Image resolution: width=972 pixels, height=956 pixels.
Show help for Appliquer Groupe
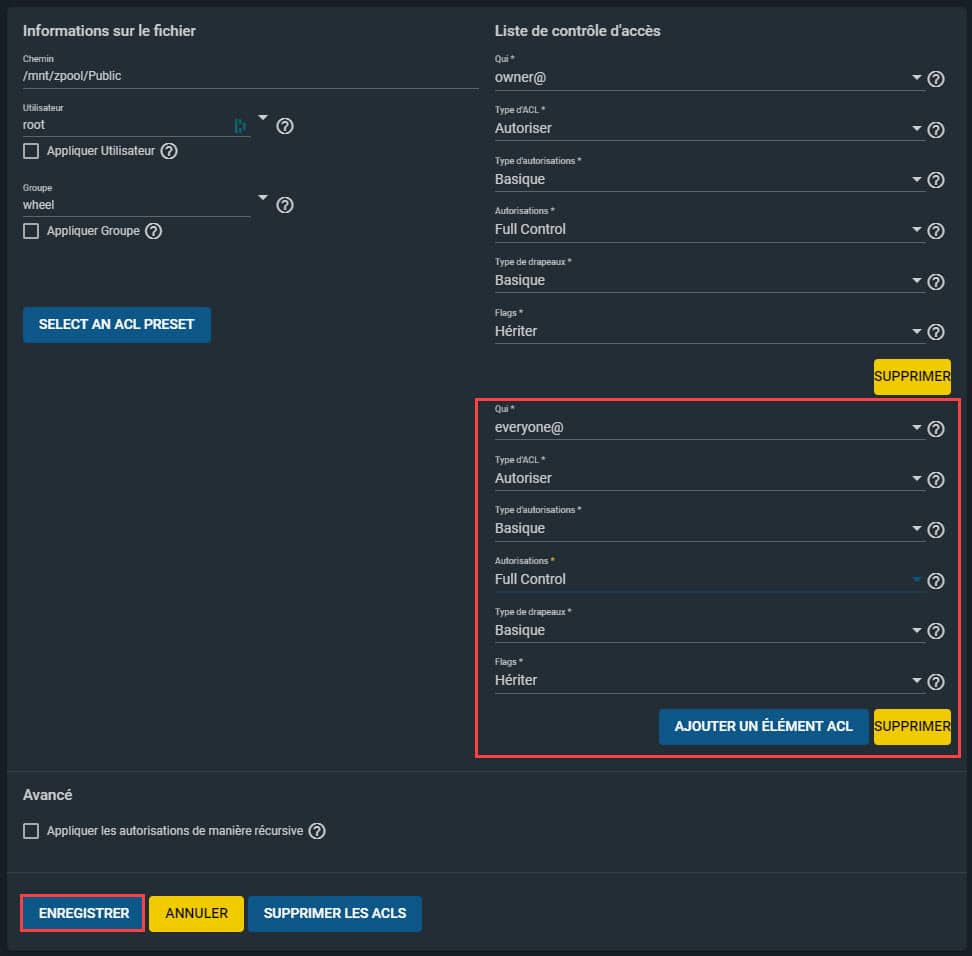pyautogui.click(x=153, y=231)
